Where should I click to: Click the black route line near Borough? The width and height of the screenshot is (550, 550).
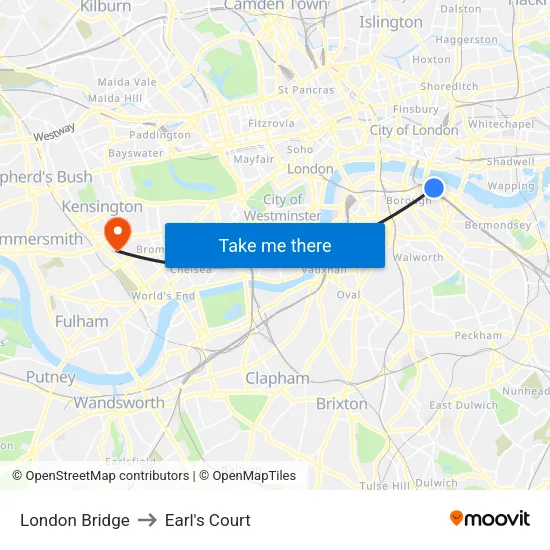pyautogui.click(x=403, y=209)
